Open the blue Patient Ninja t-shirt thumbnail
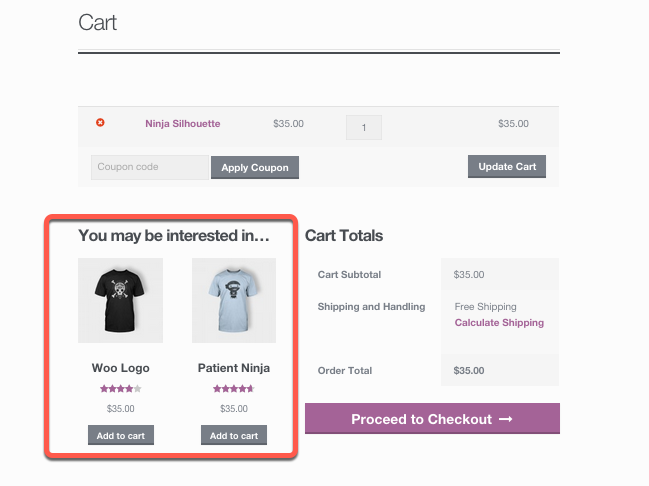Image resolution: width=649 pixels, height=486 pixels. 234,300
